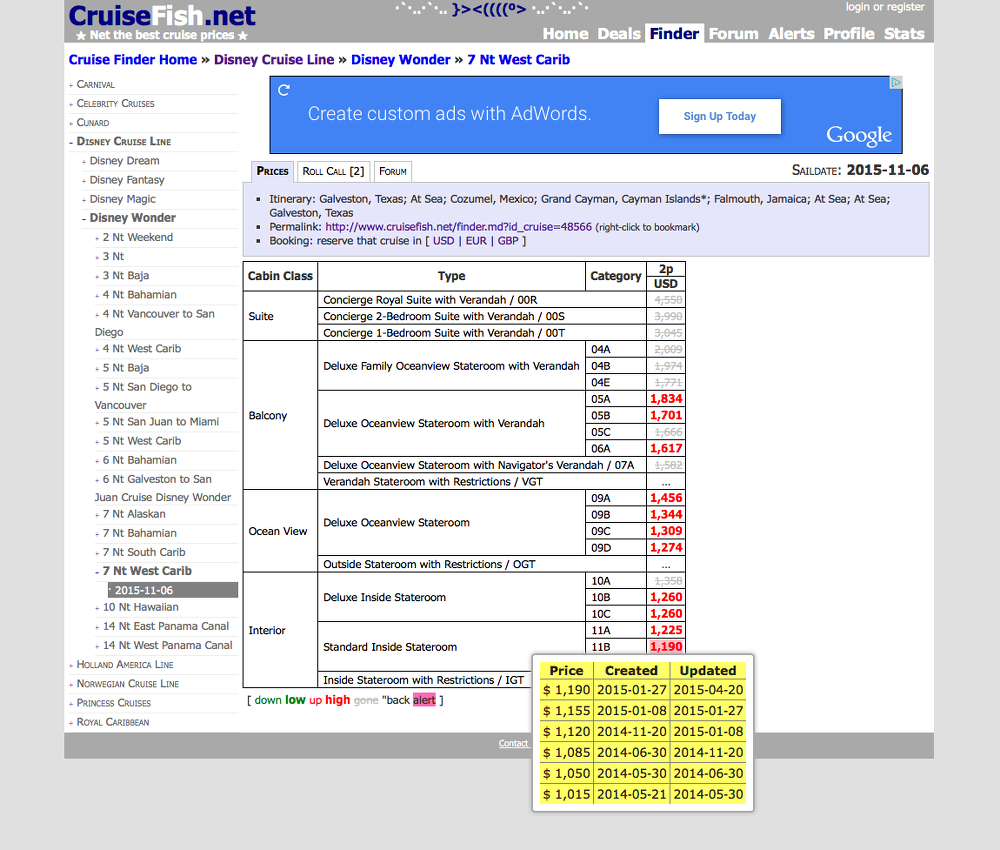The image size is (1000, 850).
Task: Click the 1,701 price for category 05B
Action: tap(666, 416)
